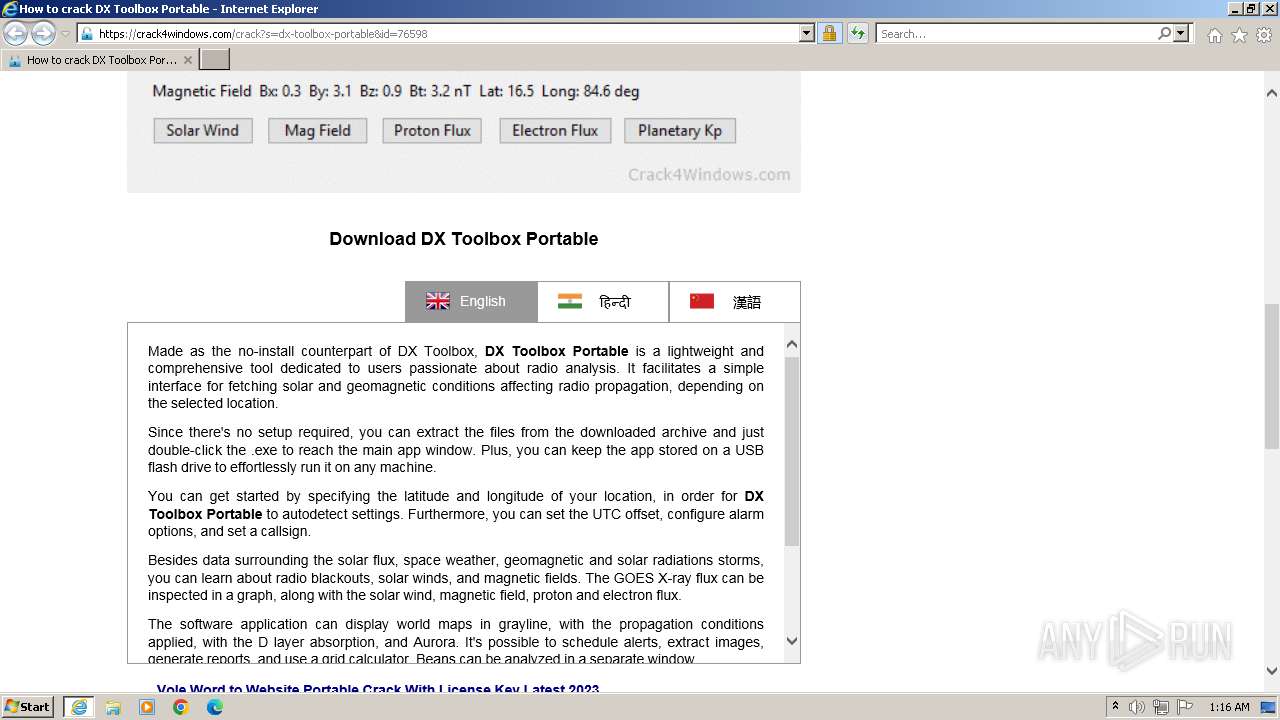Click the Internet Explorer title bar icon
Image resolution: width=1280 pixels, height=720 pixels.
(x=9, y=9)
